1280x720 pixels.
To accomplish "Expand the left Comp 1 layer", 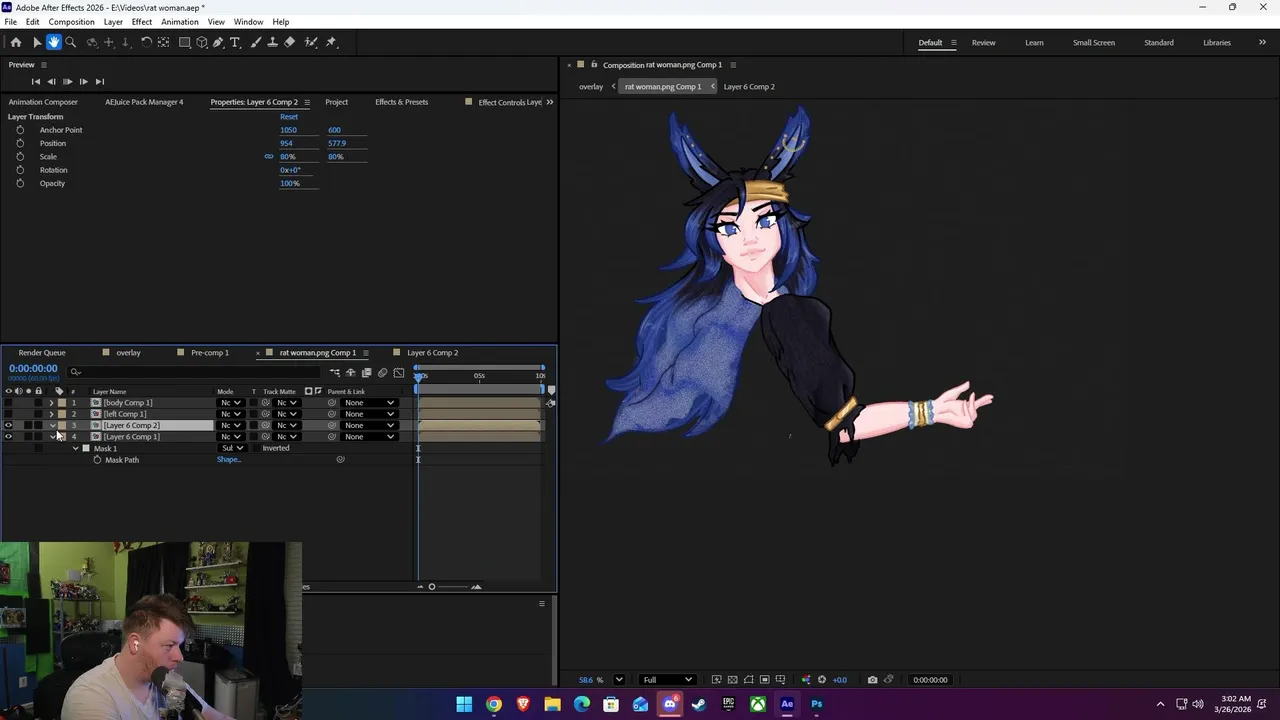I will point(51,414).
